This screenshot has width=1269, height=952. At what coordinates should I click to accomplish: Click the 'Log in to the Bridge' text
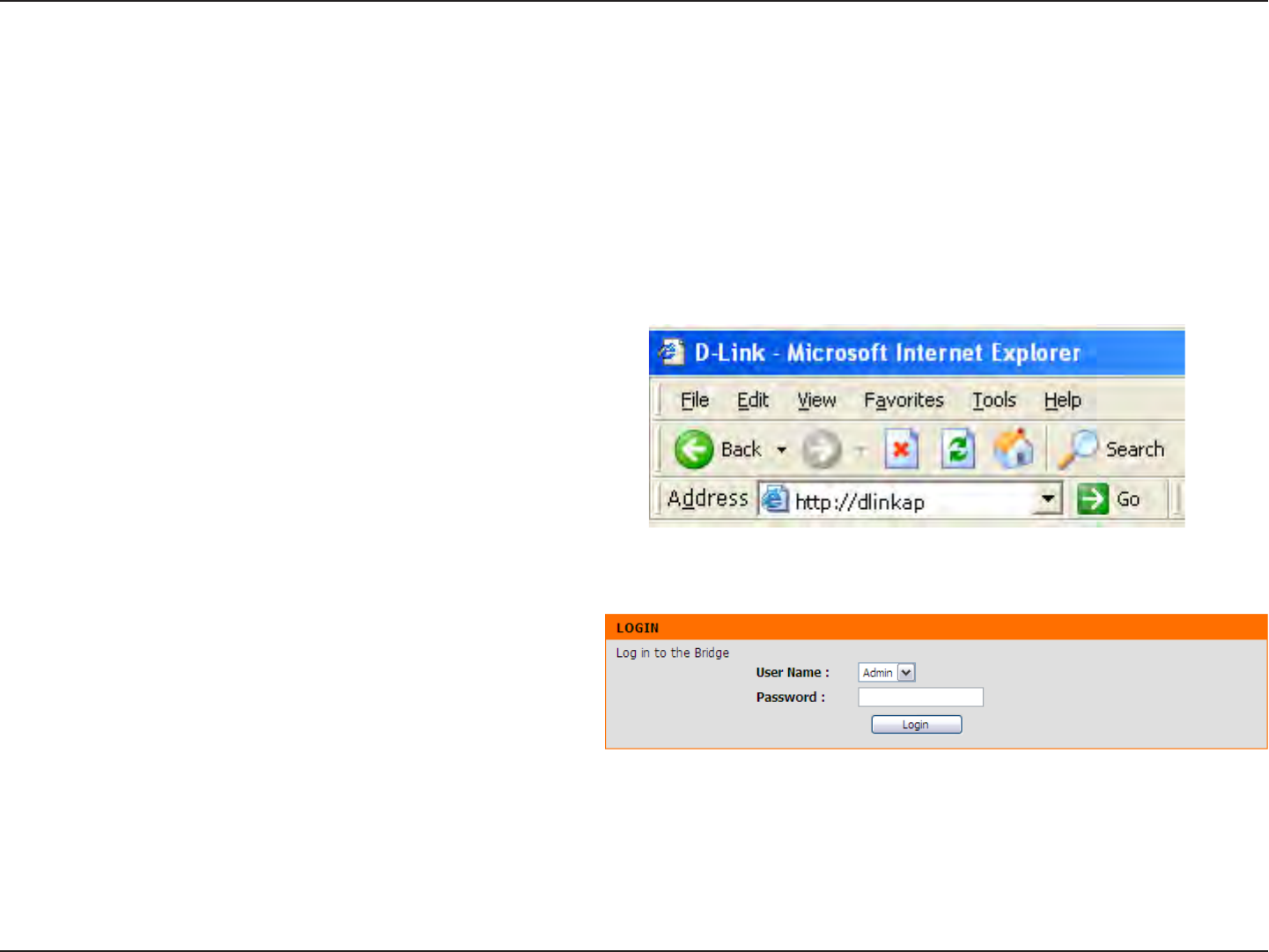pos(673,653)
